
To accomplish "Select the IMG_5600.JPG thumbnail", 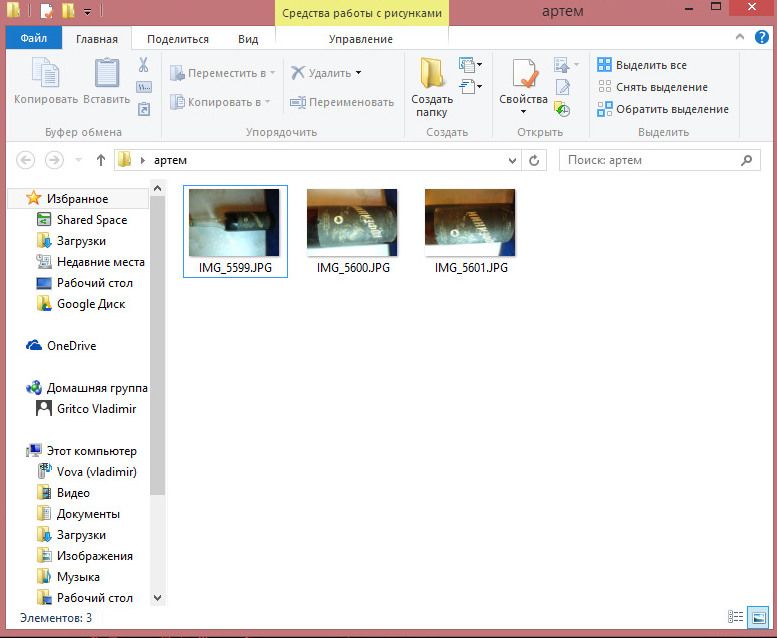I will coord(352,223).
